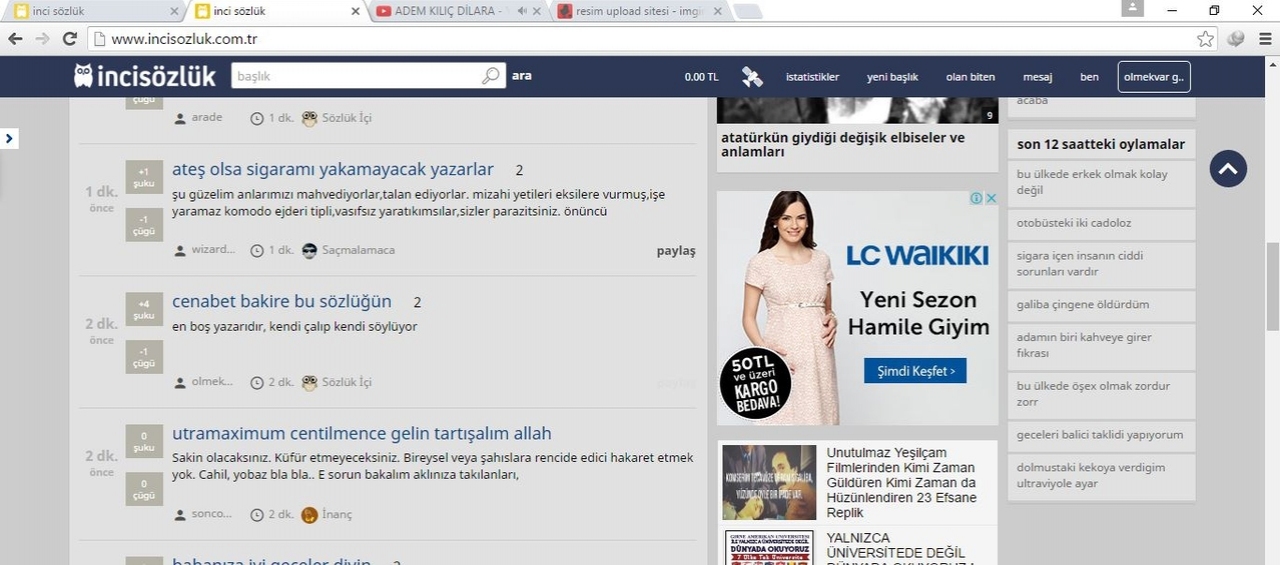Click the Saçmalamaca category icon

[310, 250]
